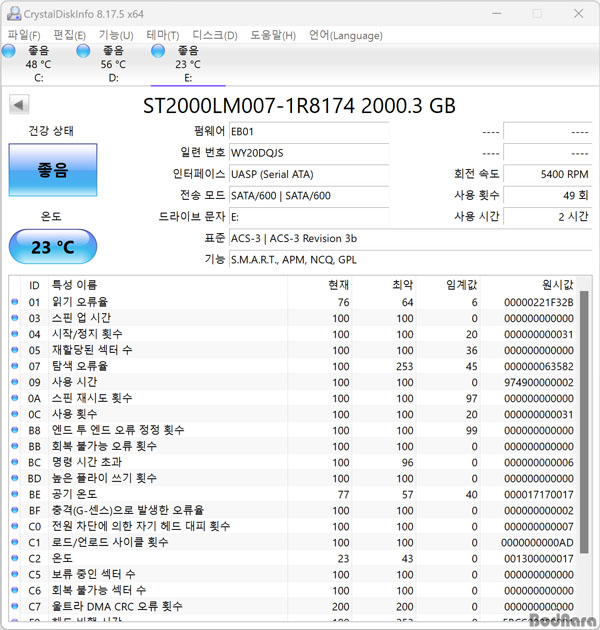Viewport: 600px width, 630px height.
Task: Open the 테마(T) menu
Action: pos(163,35)
